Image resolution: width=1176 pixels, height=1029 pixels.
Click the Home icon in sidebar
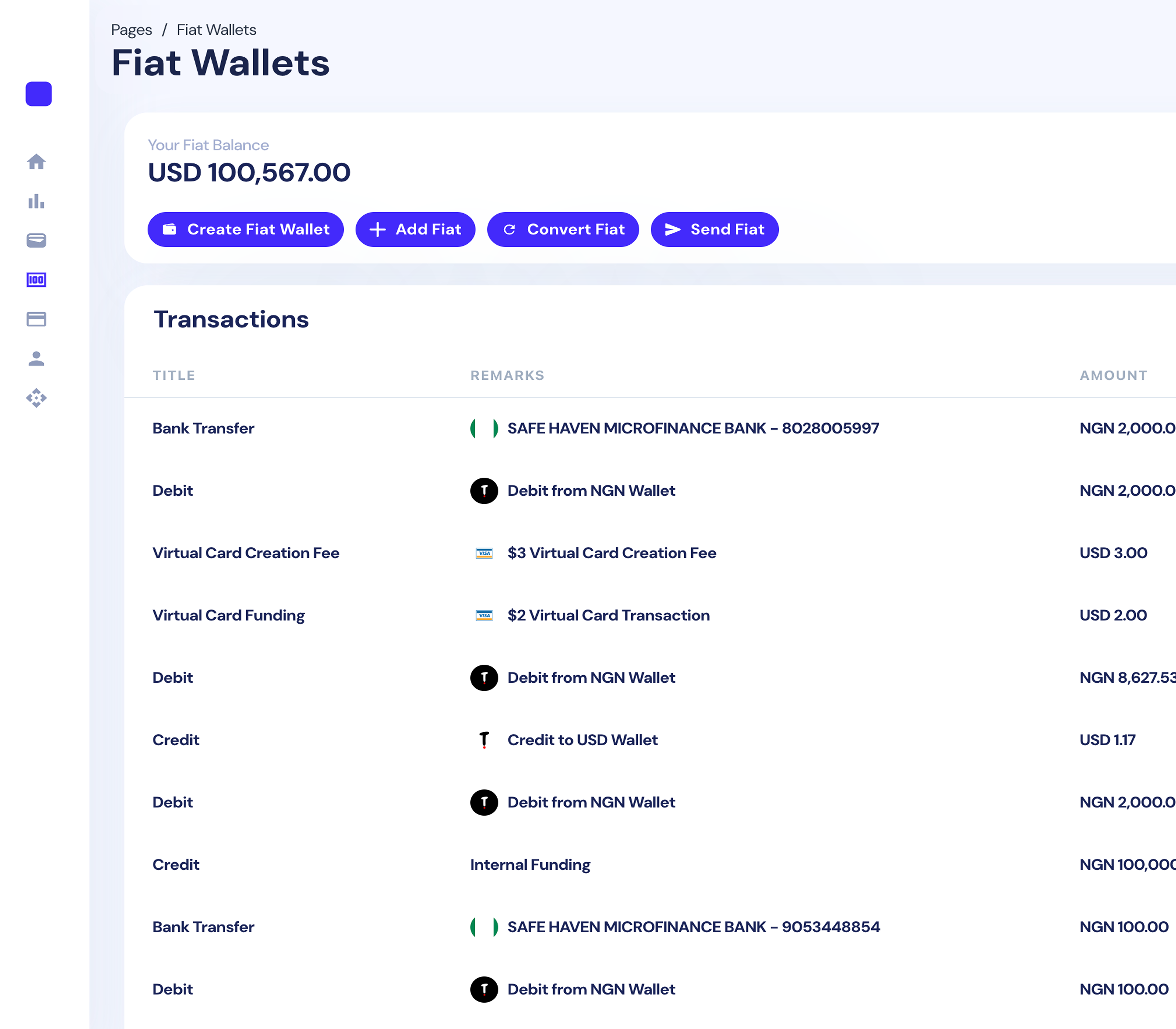point(36,162)
